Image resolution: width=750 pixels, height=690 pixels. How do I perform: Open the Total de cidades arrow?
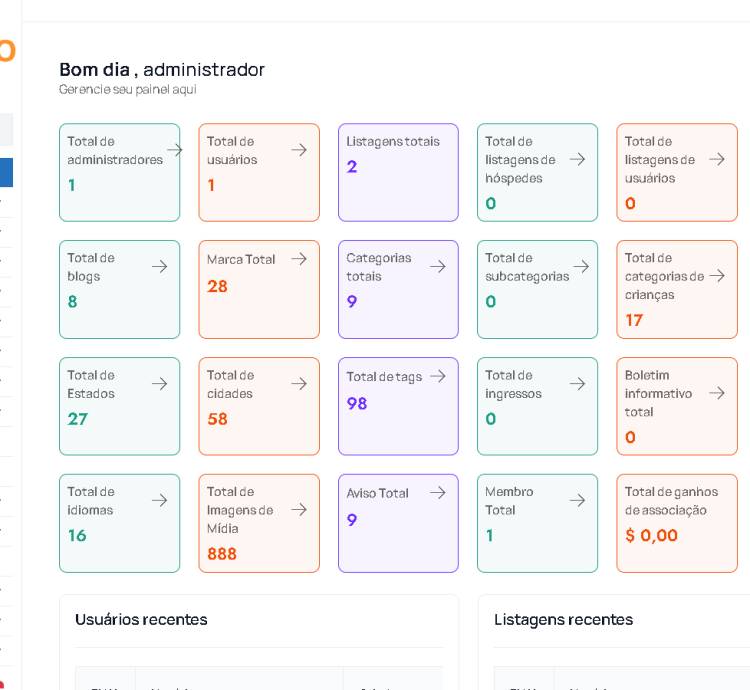click(299, 384)
